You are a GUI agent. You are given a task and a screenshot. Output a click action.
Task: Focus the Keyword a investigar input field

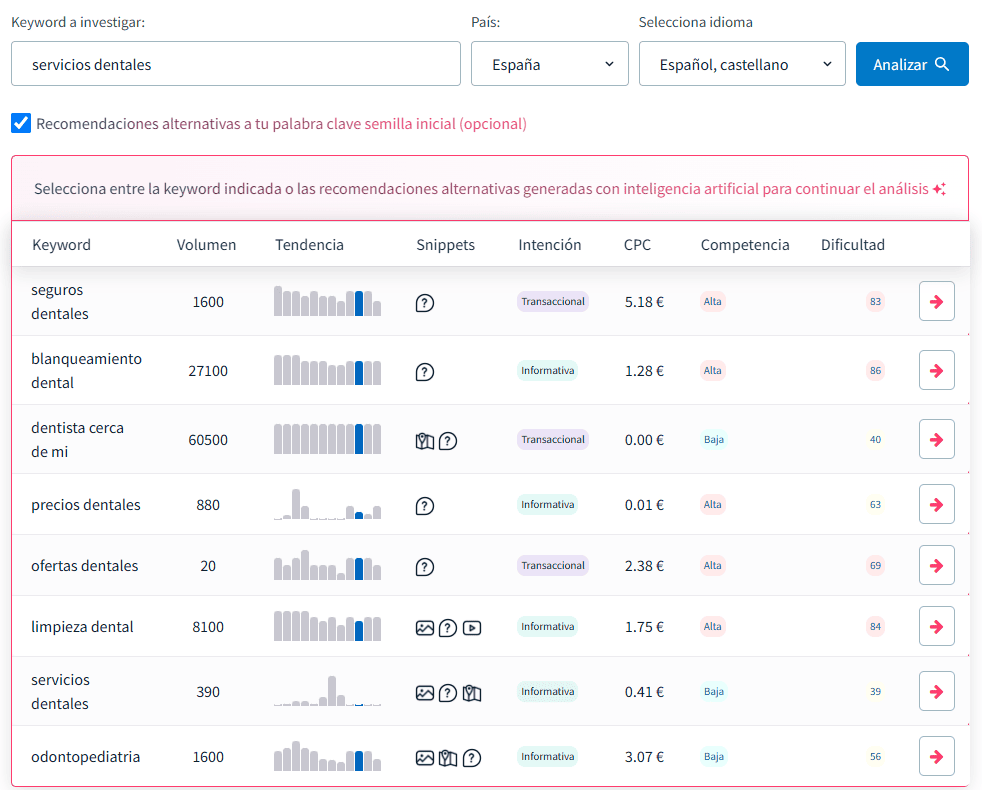click(x=235, y=64)
